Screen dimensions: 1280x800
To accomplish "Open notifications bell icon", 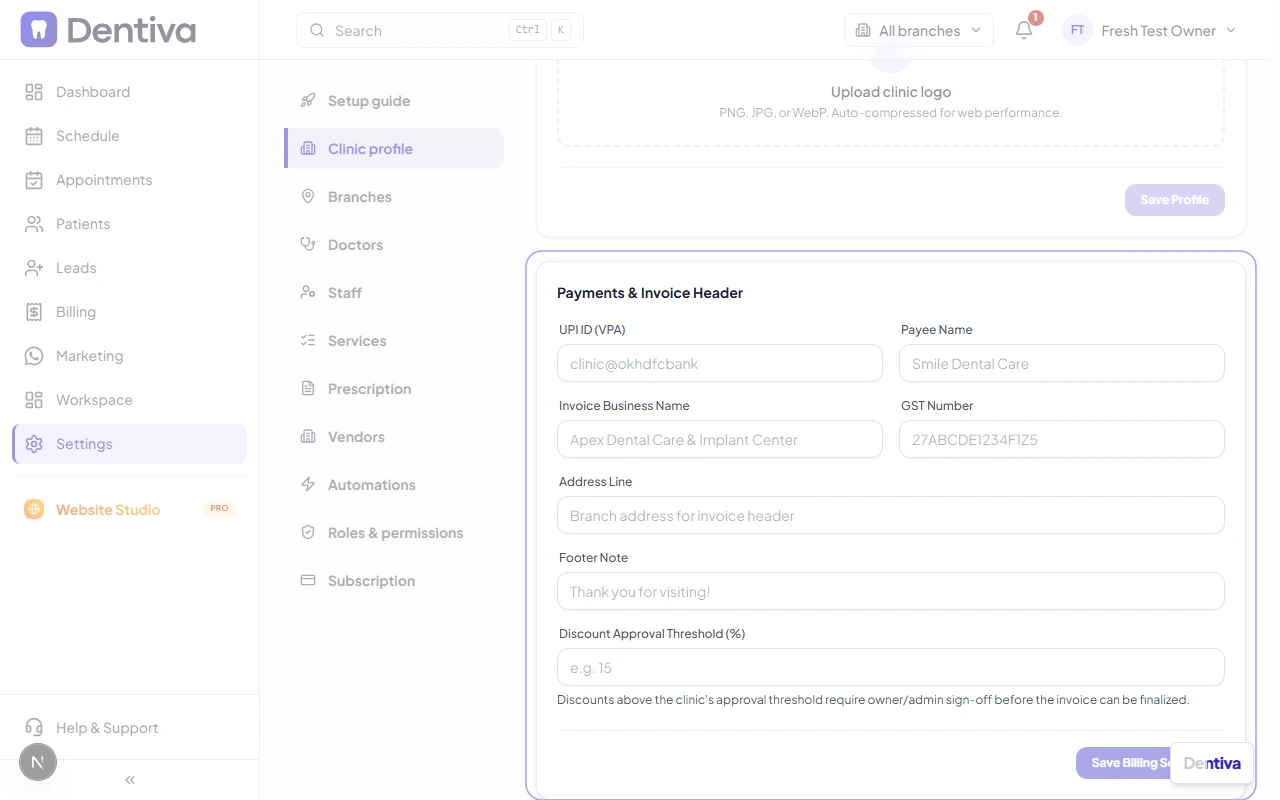I will [1024, 30].
